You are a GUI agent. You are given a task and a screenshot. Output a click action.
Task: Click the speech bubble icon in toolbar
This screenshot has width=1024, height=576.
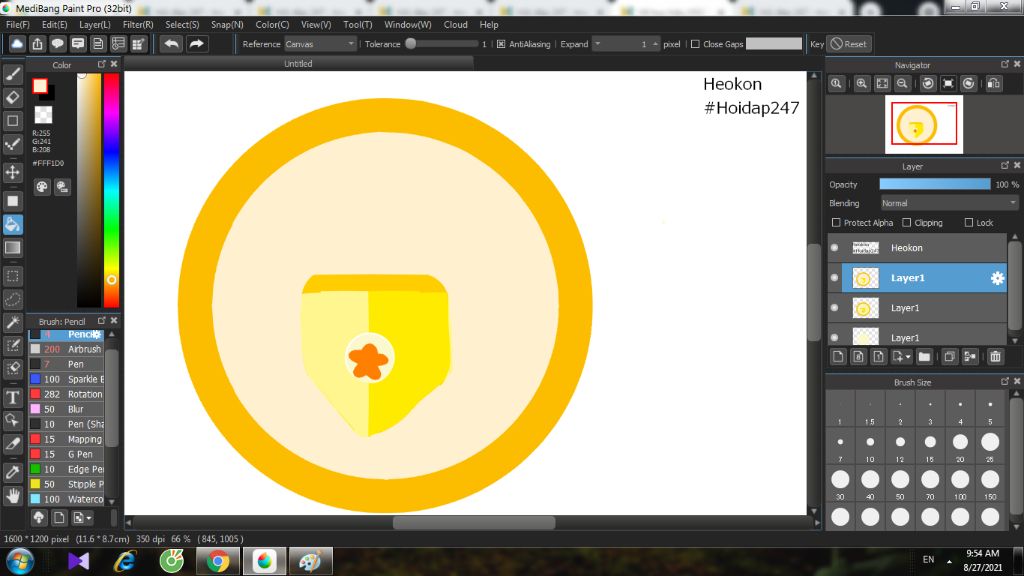pyautogui.click(x=57, y=44)
